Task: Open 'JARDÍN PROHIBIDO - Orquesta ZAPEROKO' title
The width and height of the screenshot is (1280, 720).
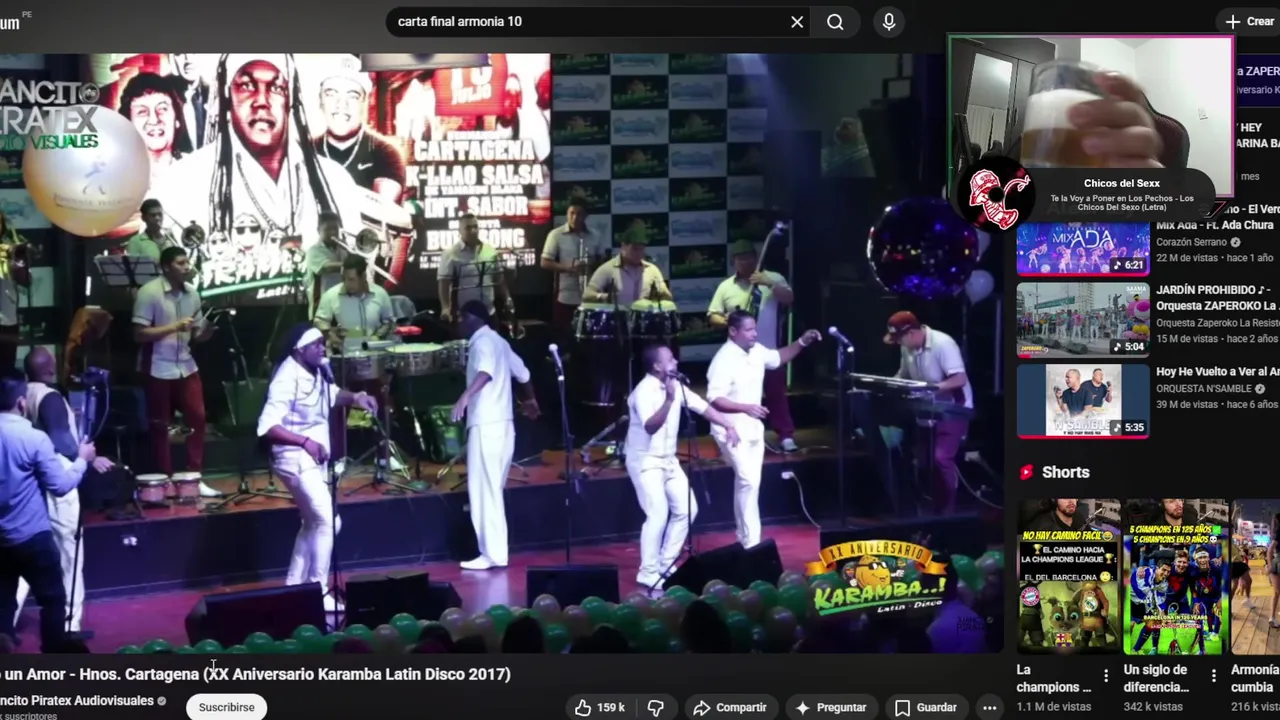Action: (x=1217, y=298)
